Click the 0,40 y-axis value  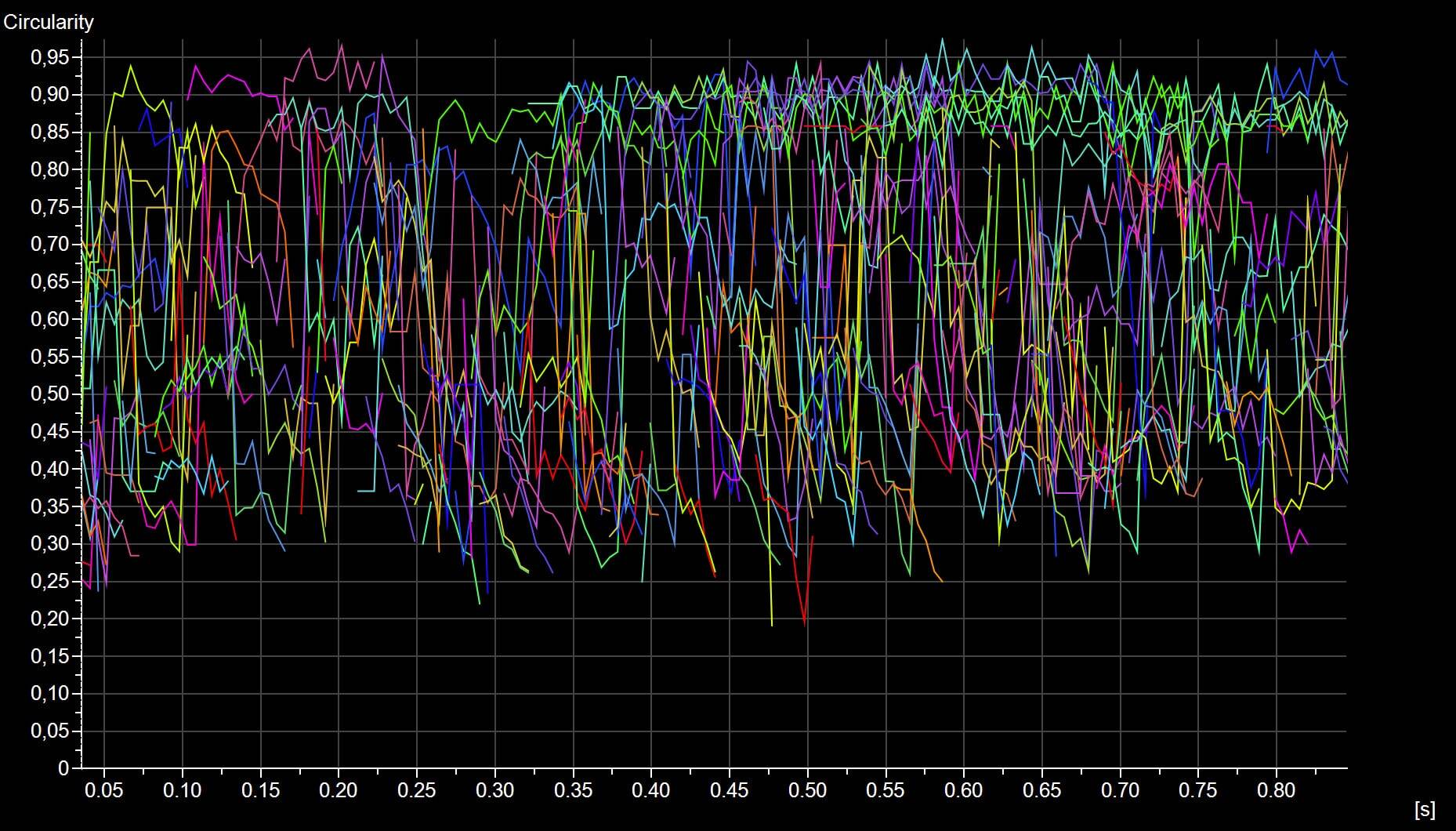(x=50, y=469)
